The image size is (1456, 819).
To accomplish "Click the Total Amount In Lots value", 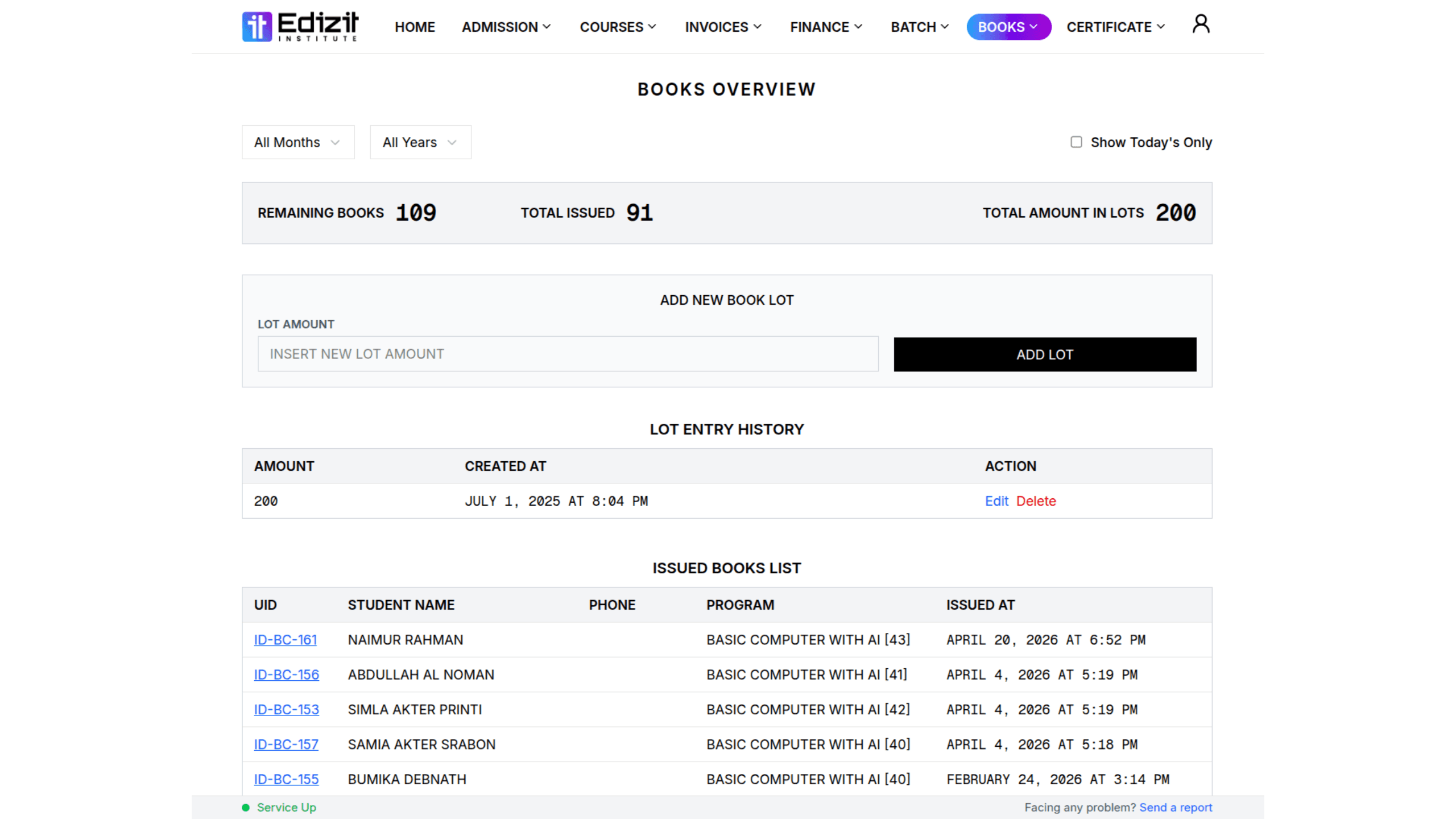I will pyautogui.click(x=1176, y=213).
